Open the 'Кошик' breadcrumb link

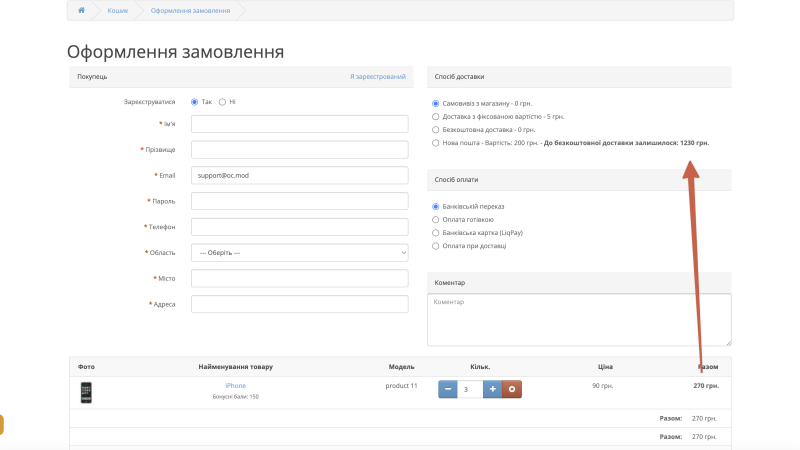click(x=118, y=10)
